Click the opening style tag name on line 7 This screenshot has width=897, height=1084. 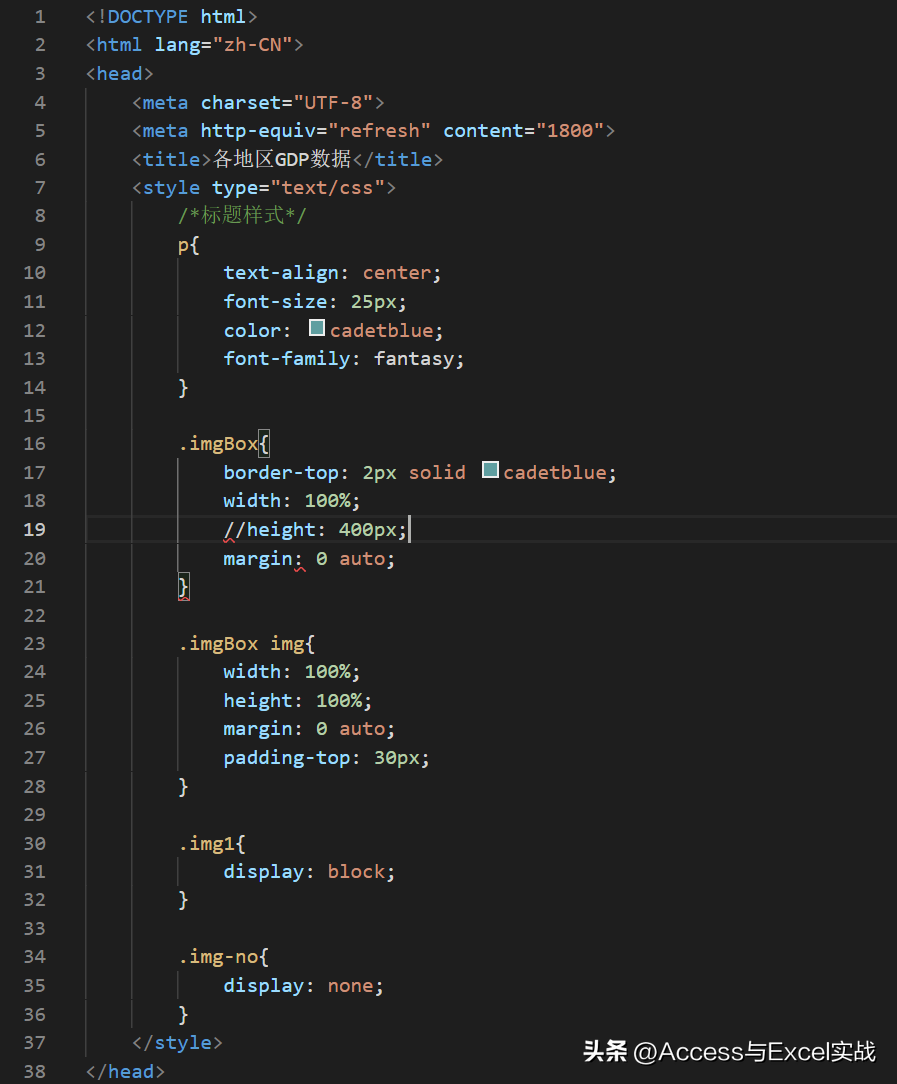171,188
